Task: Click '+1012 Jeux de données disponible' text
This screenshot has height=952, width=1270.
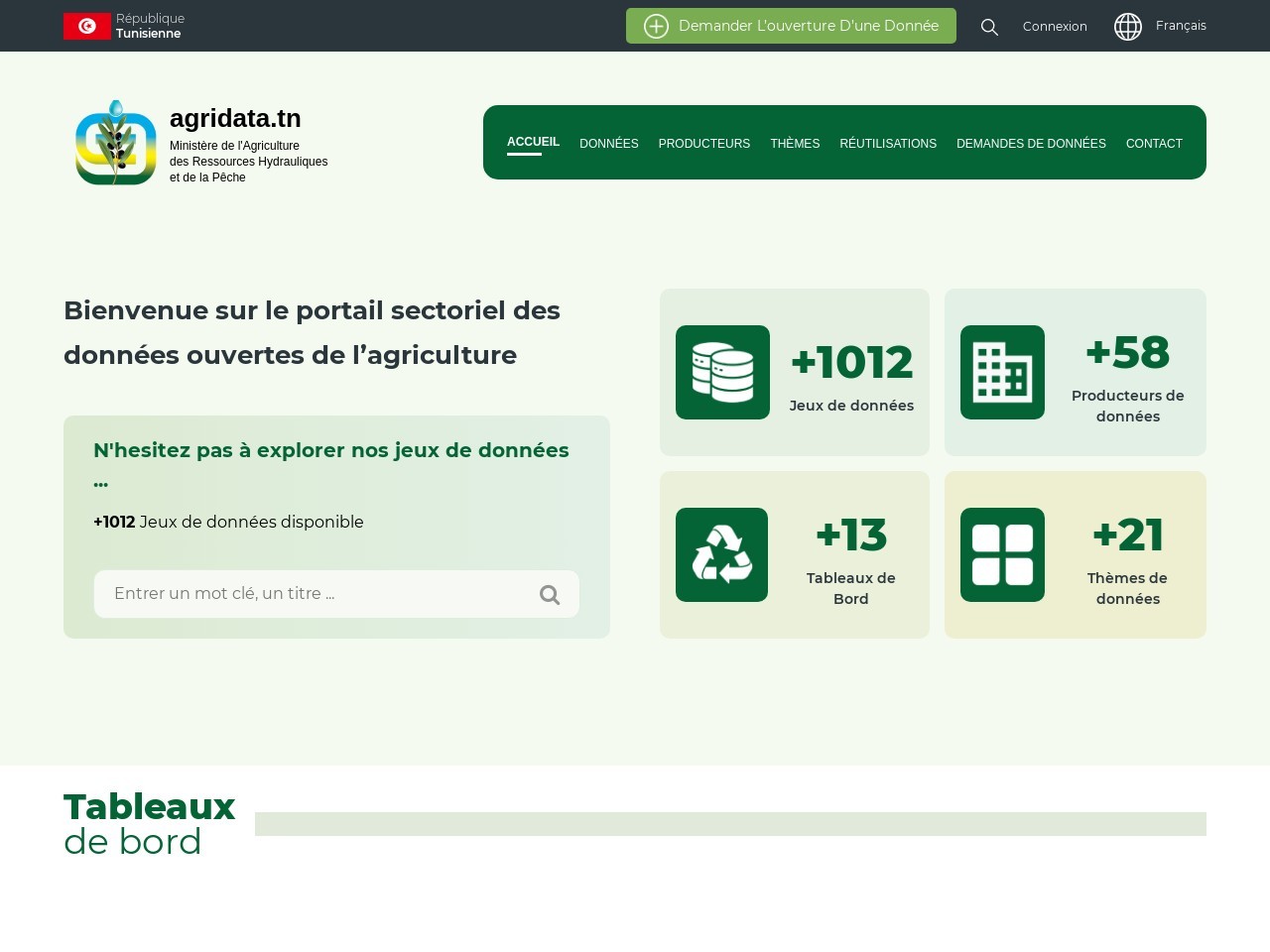Action: pyautogui.click(x=228, y=522)
